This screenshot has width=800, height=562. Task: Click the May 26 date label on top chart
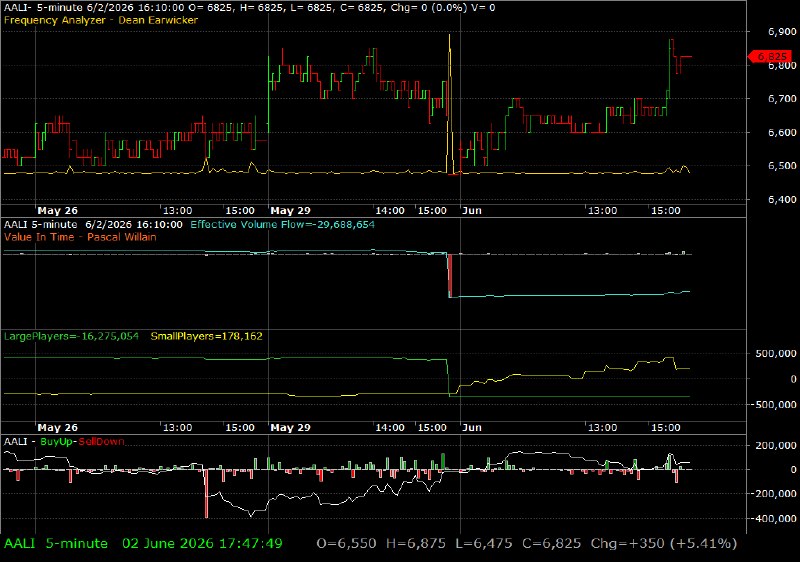click(x=58, y=211)
